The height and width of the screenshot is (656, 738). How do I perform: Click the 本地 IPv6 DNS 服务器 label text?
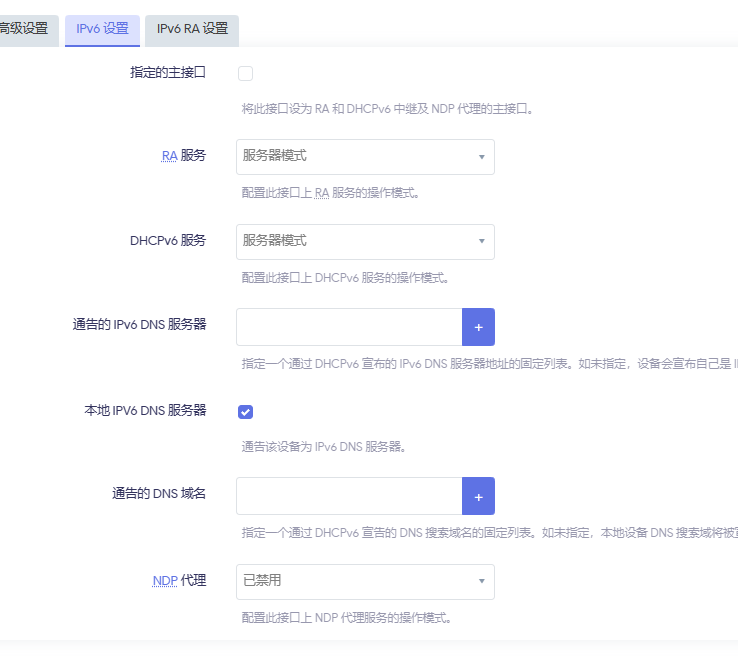coord(145,410)
